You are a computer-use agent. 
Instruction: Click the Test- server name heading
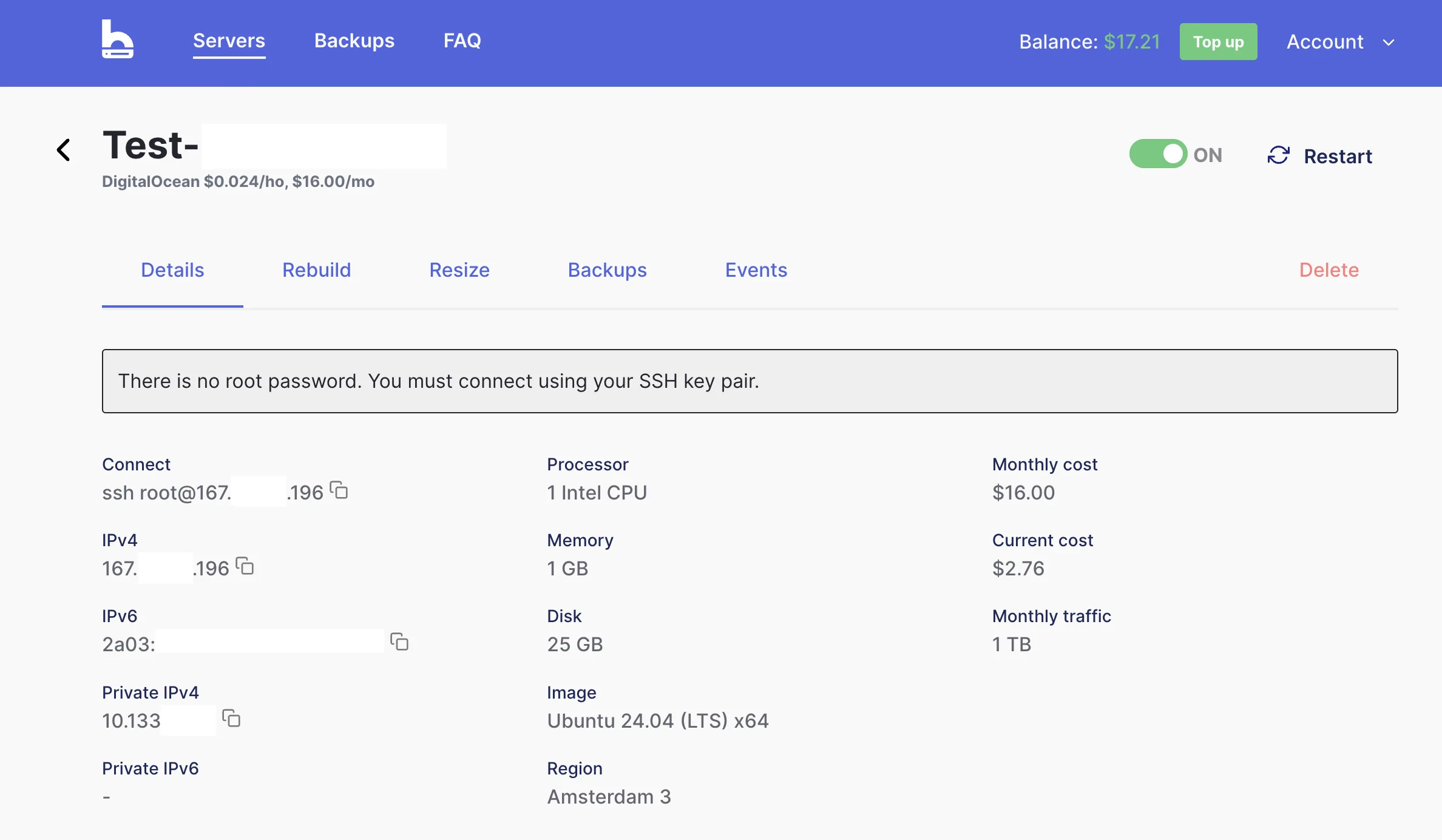click(x=151, y=146)
